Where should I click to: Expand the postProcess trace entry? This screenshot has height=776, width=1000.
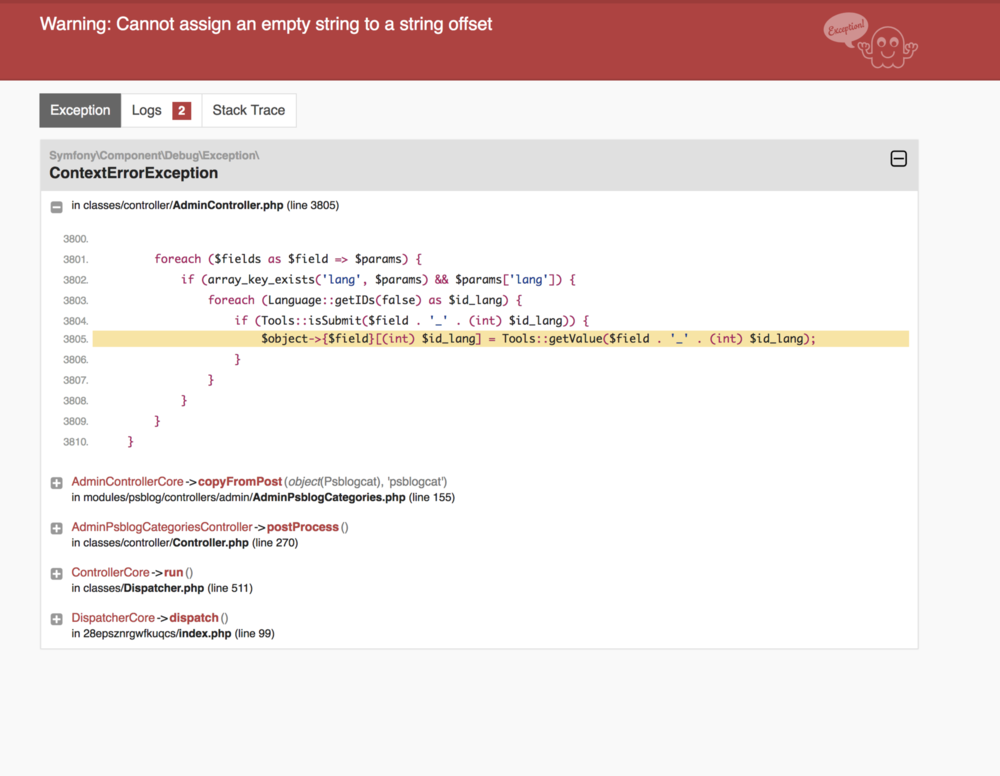(x=57, y=528)
